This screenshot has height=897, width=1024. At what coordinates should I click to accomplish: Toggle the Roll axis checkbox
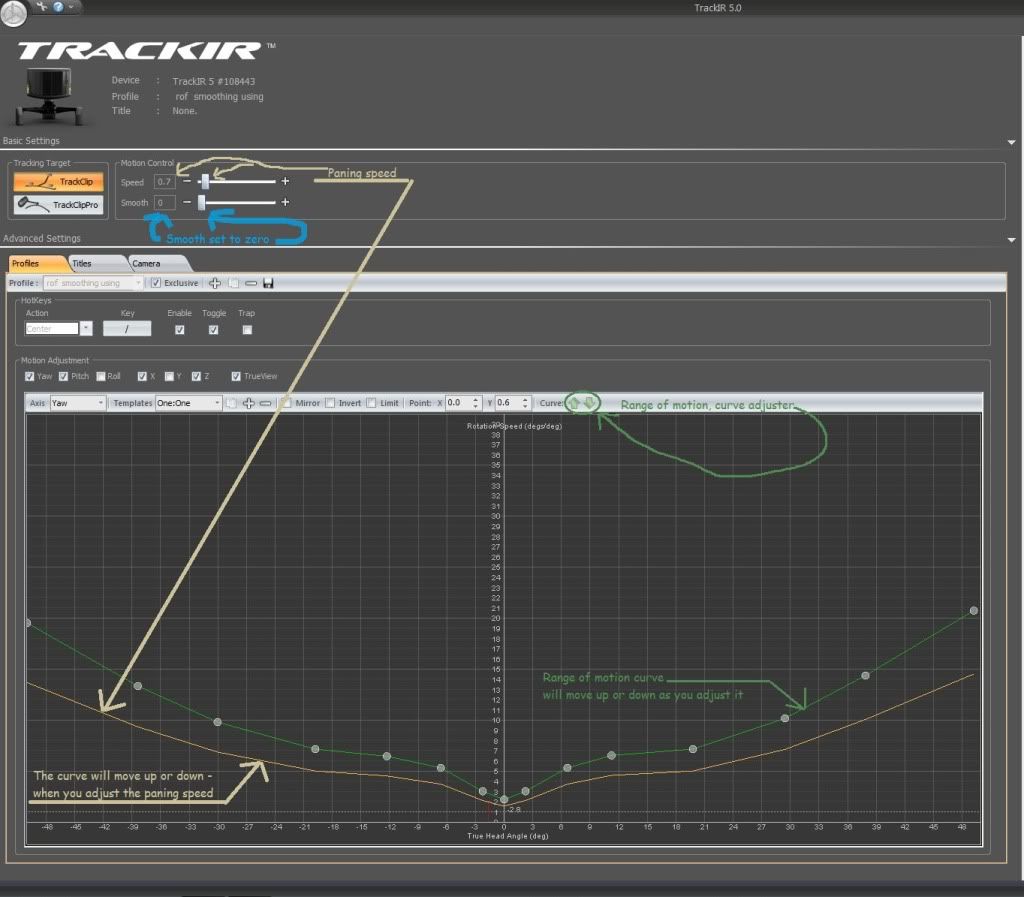tap(101, 376)
